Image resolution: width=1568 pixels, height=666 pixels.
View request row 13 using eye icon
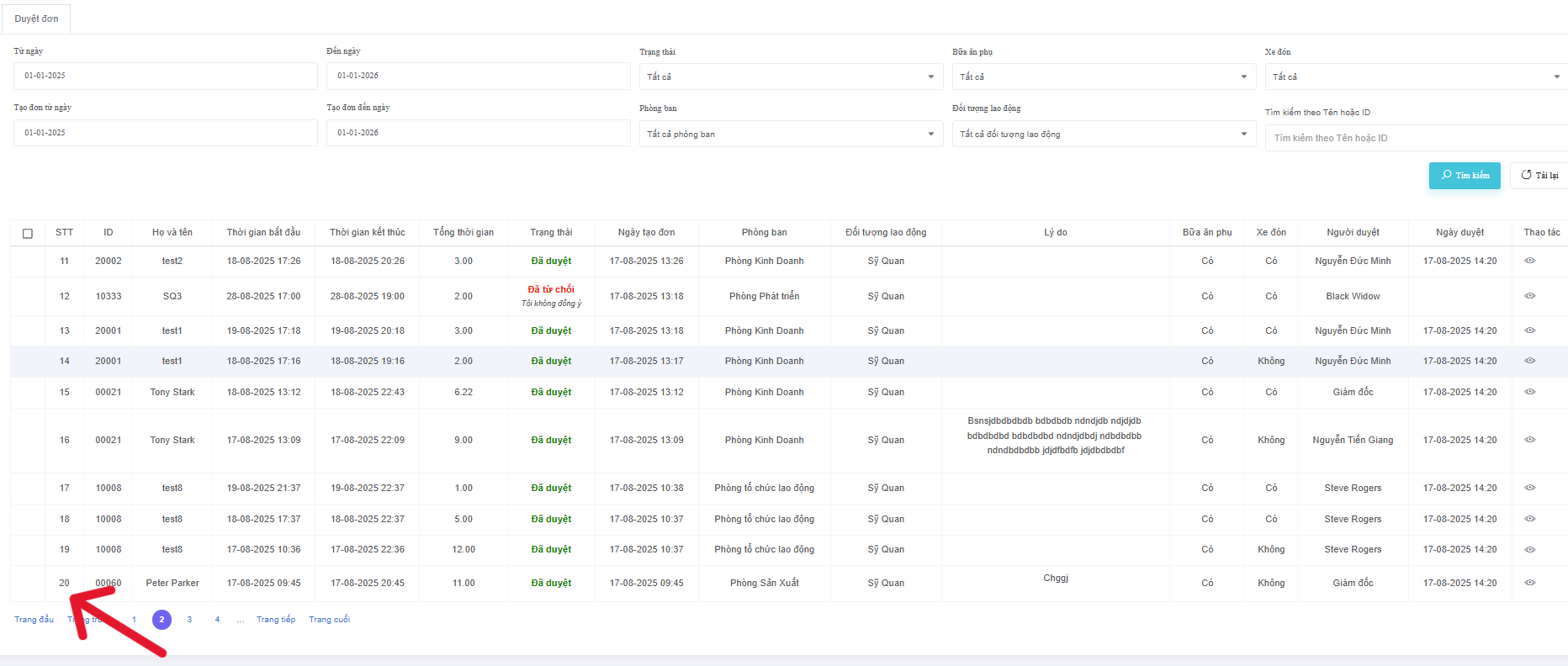click(x=1529, y=330)
